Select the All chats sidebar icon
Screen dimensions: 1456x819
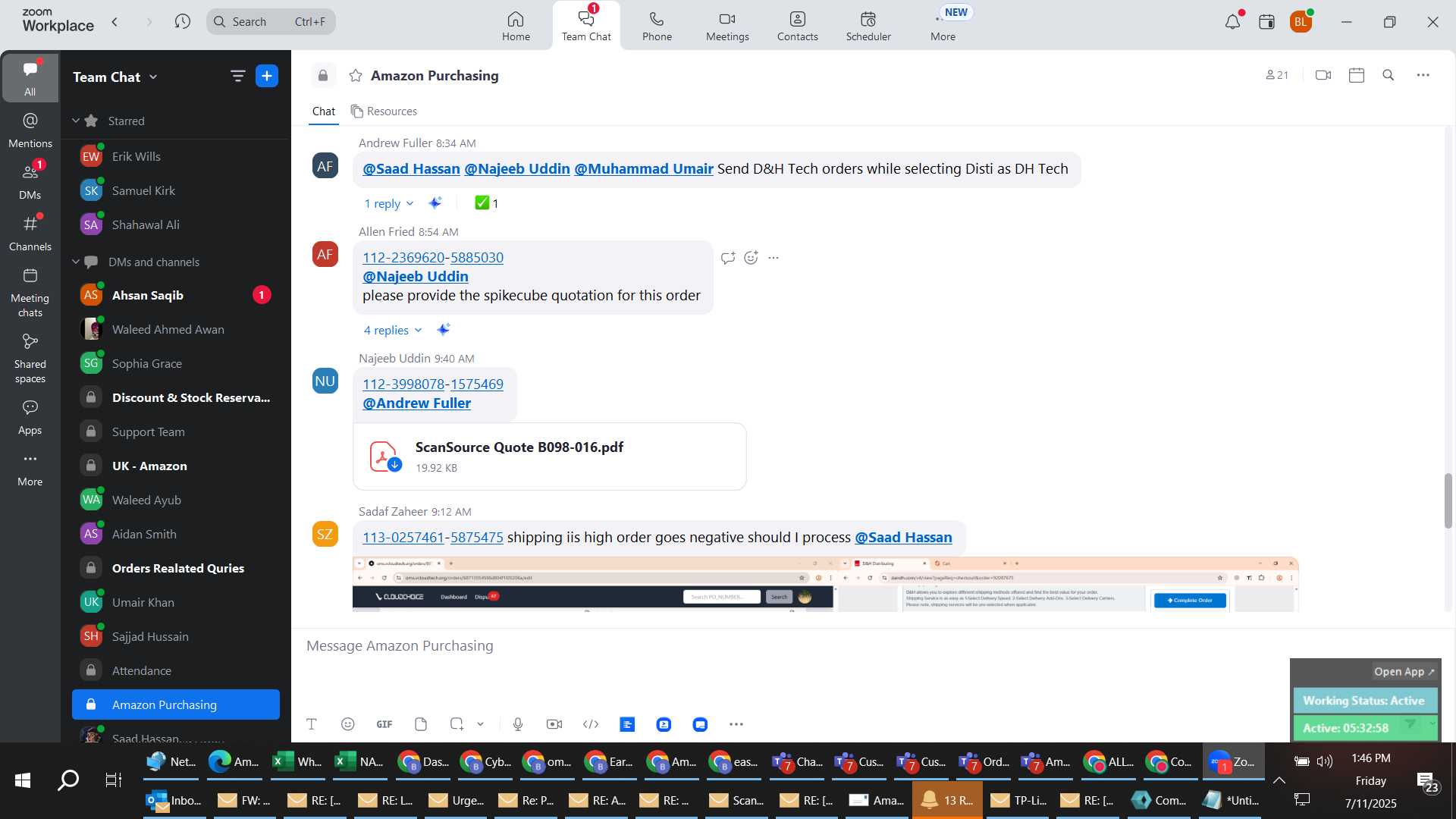[x=30, y=78]
